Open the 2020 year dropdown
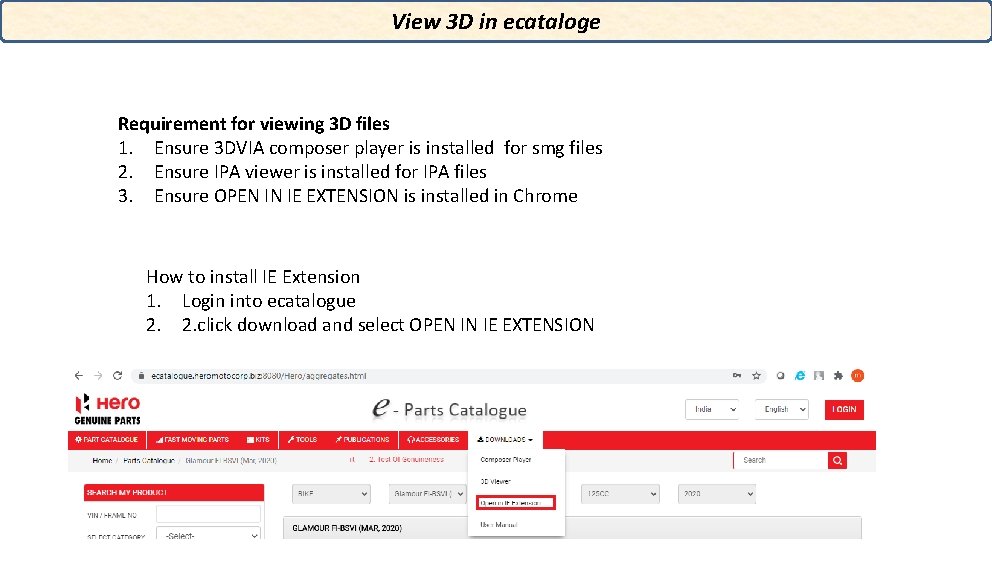Image resolution: width=992 pixels, height=567 pixels. coord(717,494)
